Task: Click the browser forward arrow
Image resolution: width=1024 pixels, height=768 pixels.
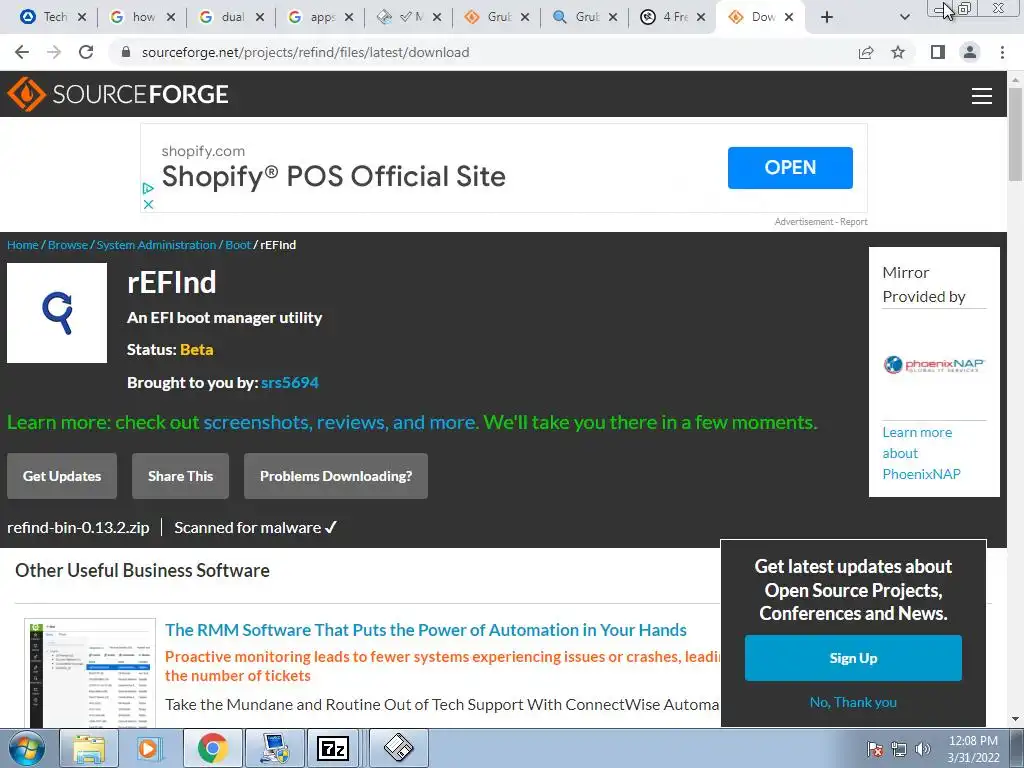Action: coord(54,52)
